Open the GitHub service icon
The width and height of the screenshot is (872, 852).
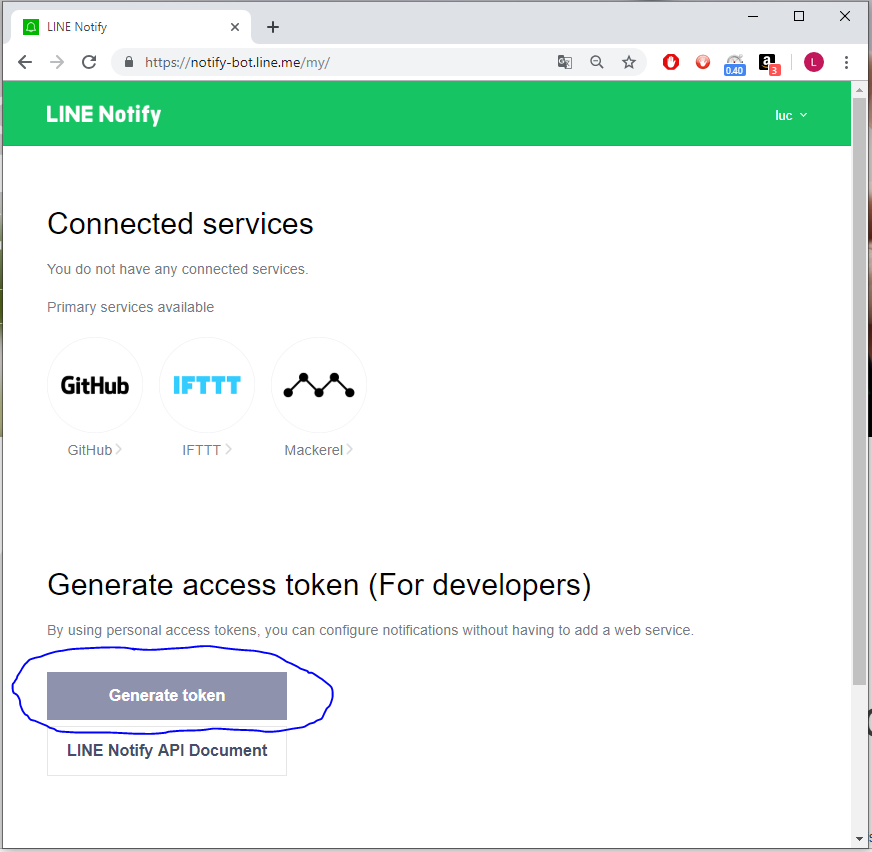tap(95, 385)
